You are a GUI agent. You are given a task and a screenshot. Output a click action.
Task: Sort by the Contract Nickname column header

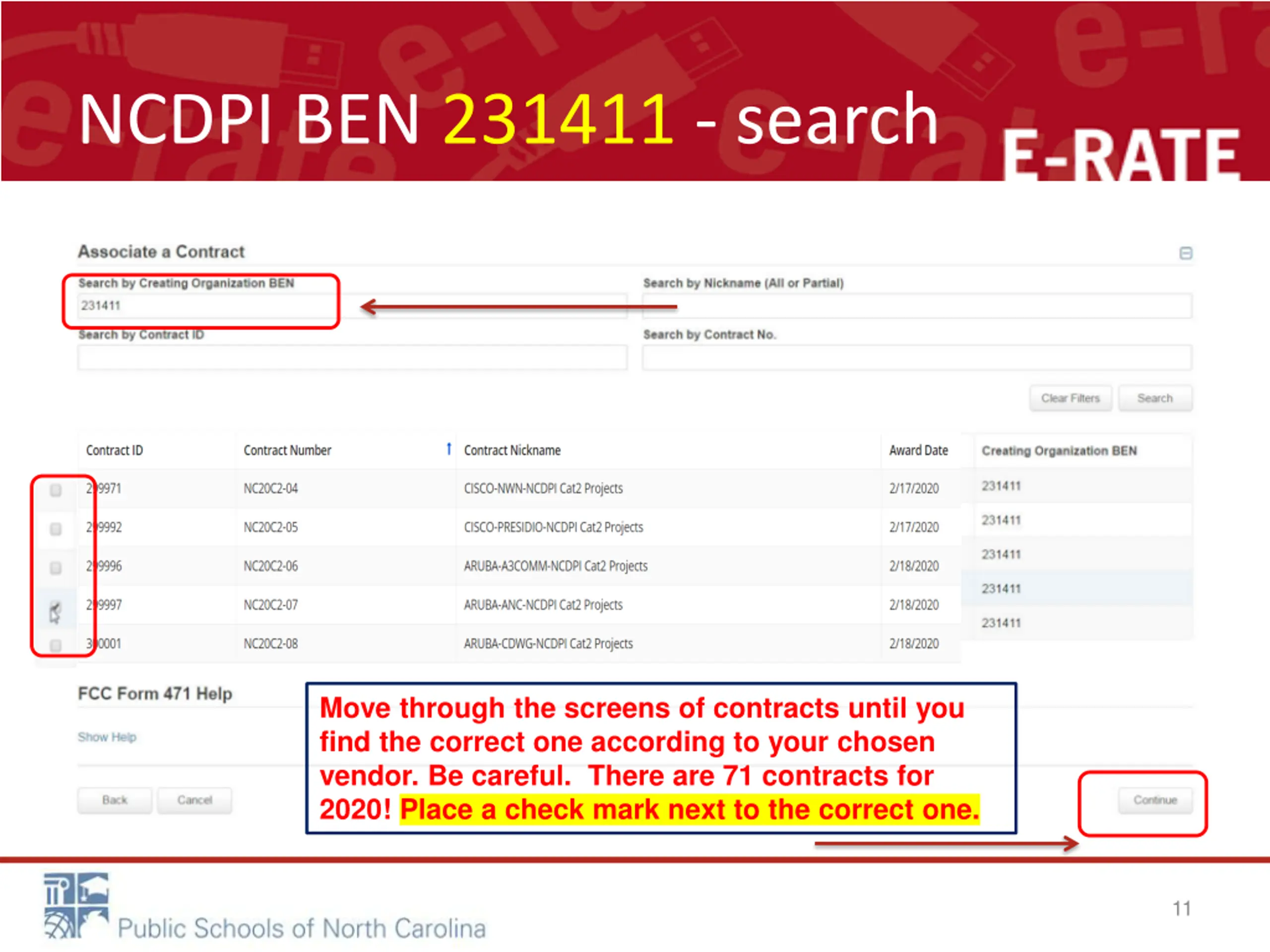tap(512, 450)
